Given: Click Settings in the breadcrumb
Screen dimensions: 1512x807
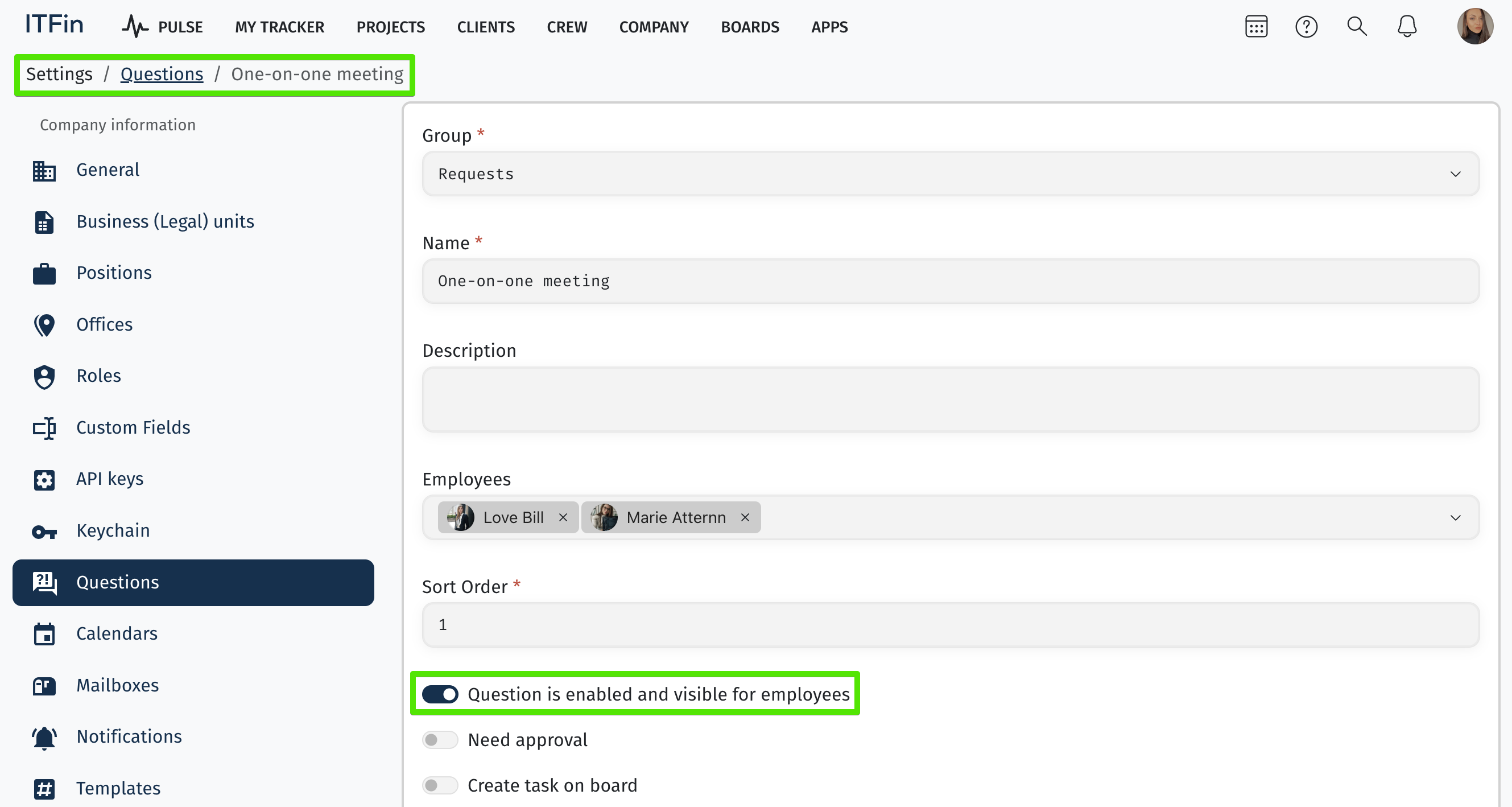Looking at the screenshot, I should [x=59, y=74].
